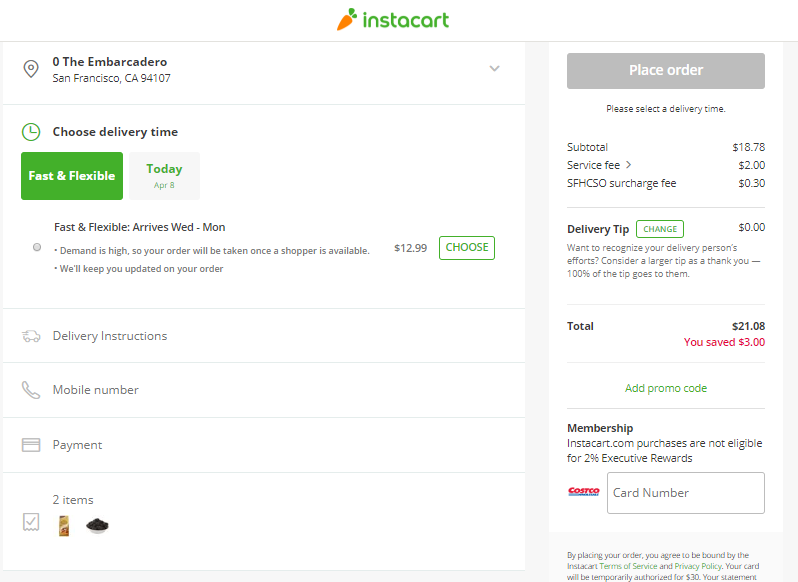Click the Membership heading
The width and height of the screenshot is (798, 582).
click(x=600, y=428)
